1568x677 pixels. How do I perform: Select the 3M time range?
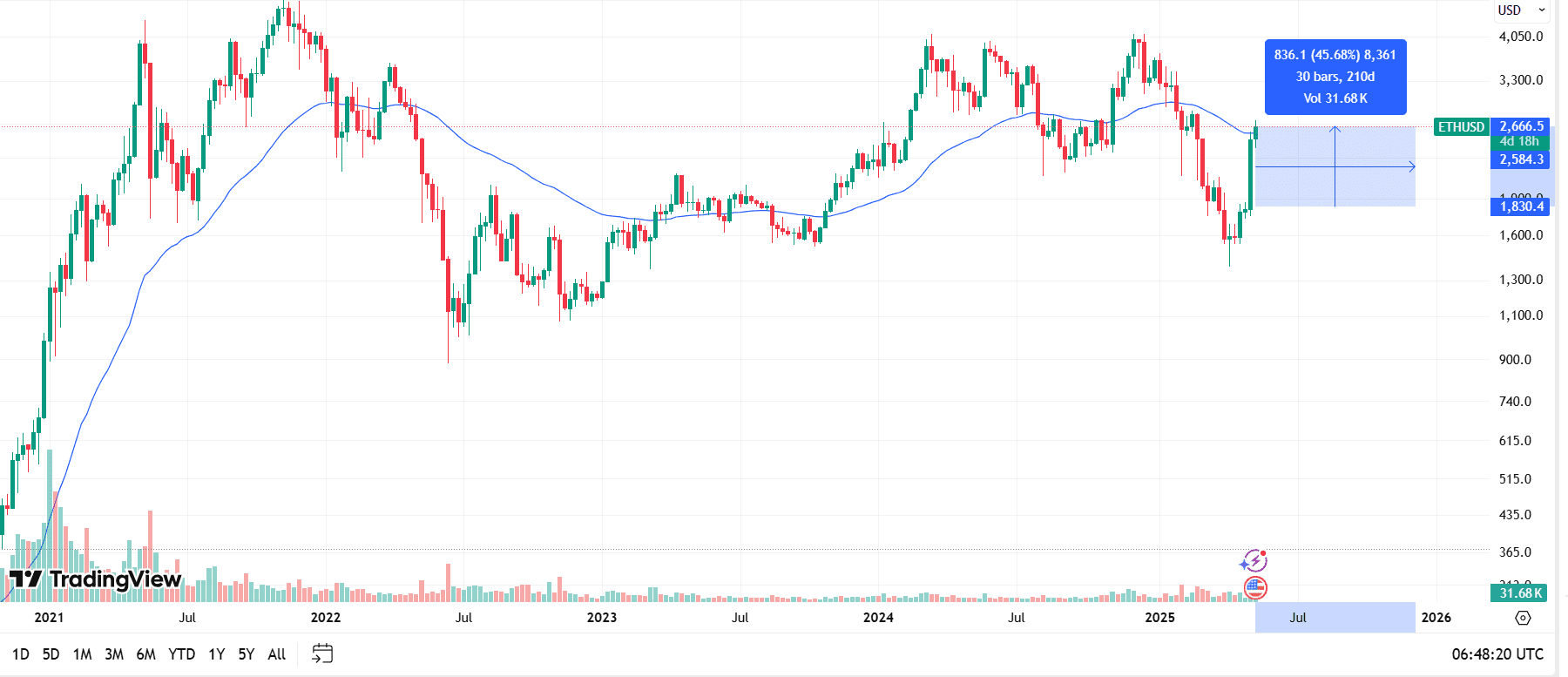pos(114,654)
